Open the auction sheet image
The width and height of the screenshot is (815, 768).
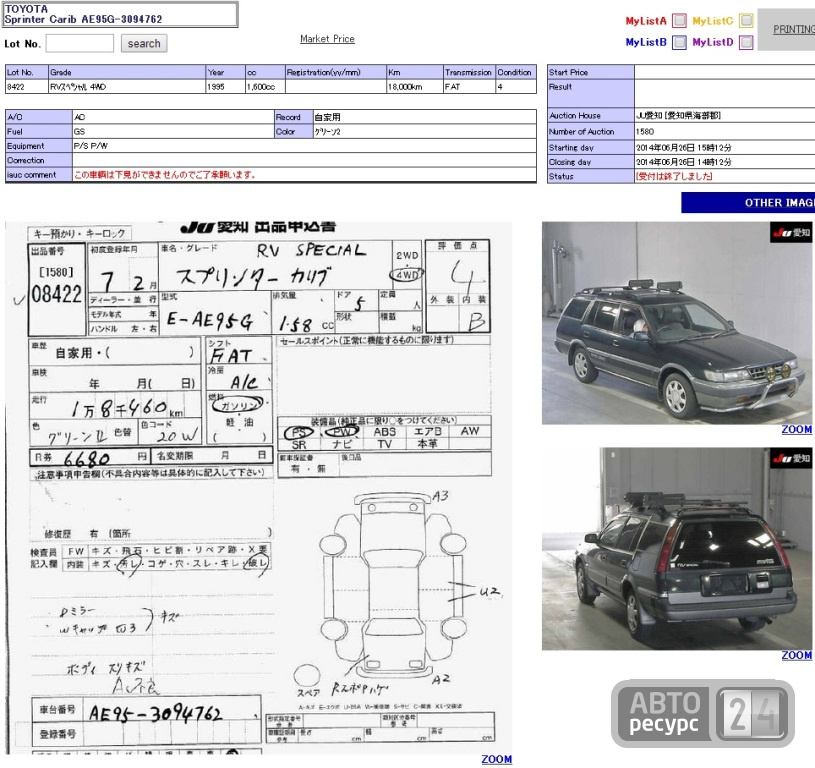click(x=259, y=487)
